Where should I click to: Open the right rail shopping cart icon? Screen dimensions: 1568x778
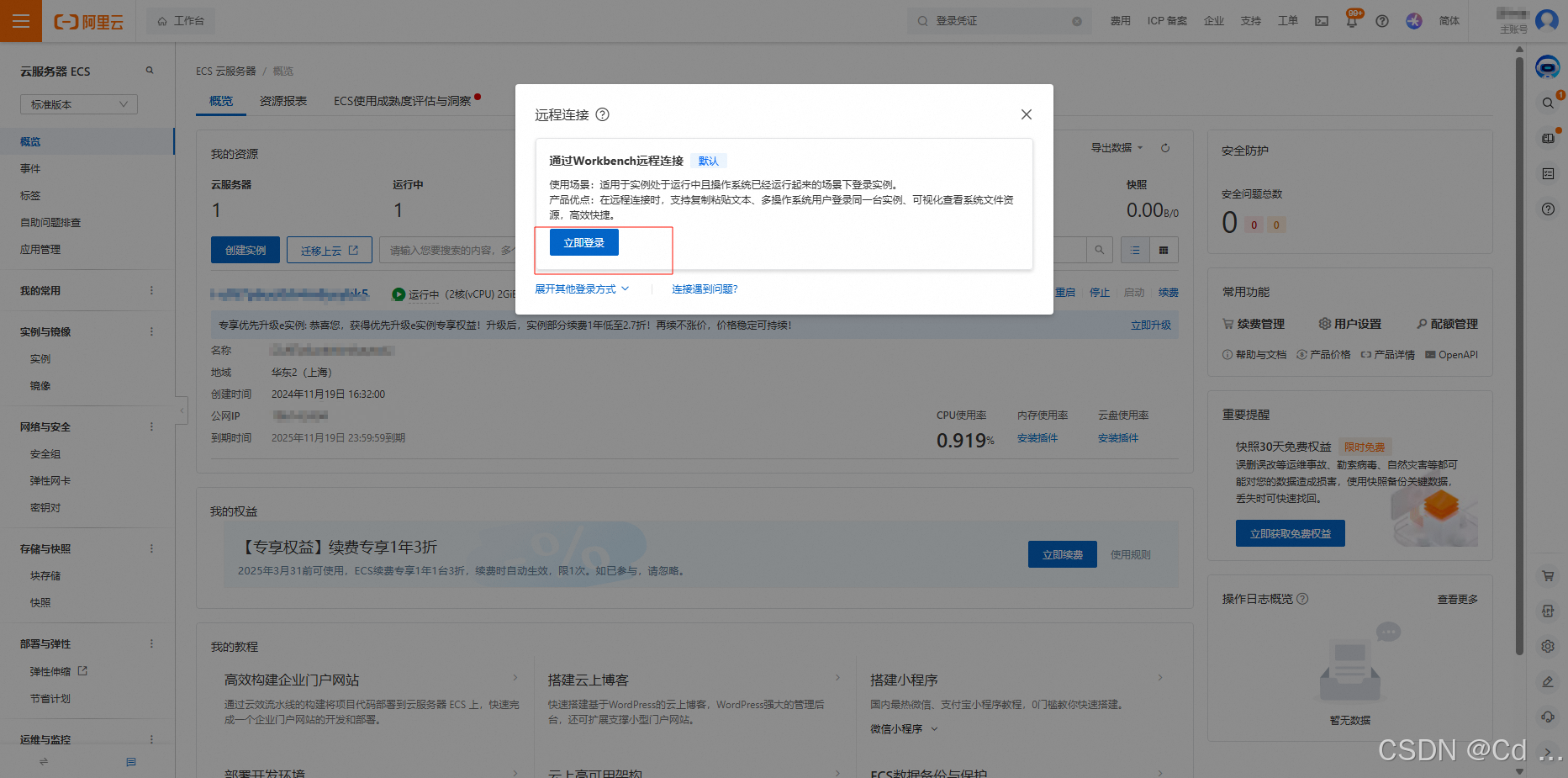(x=1548, y=576)
